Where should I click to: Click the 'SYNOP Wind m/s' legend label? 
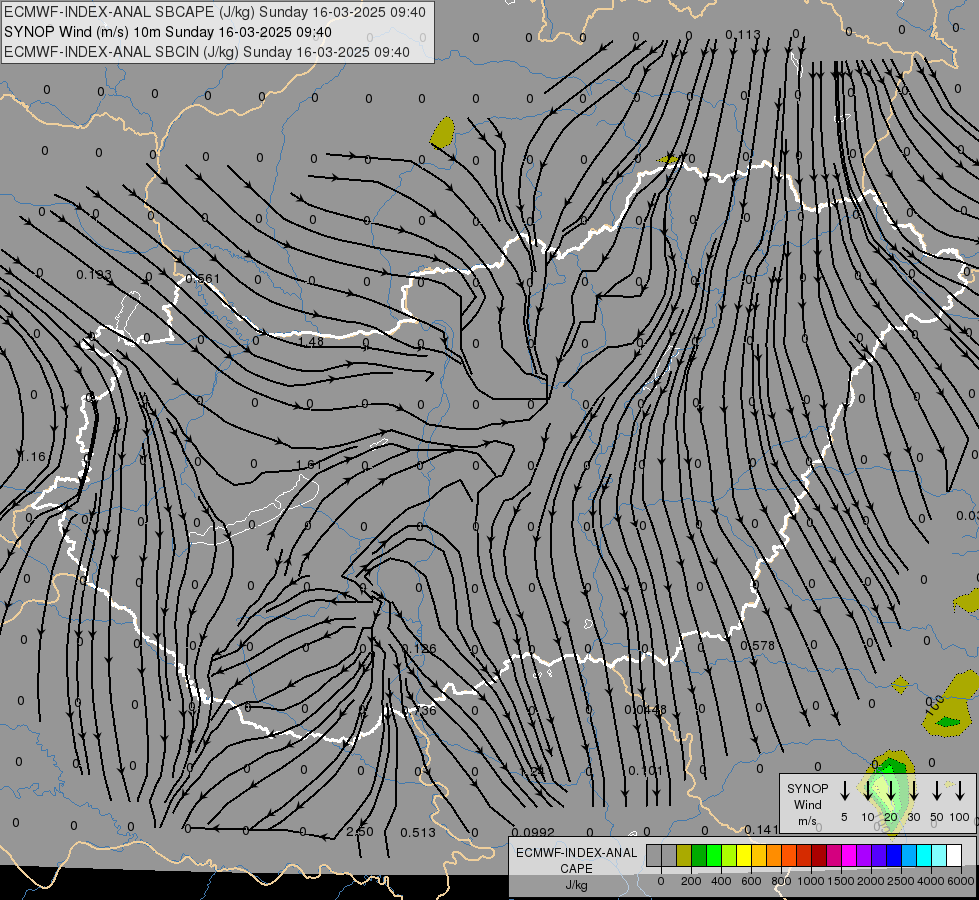click(x=807, y=804)
